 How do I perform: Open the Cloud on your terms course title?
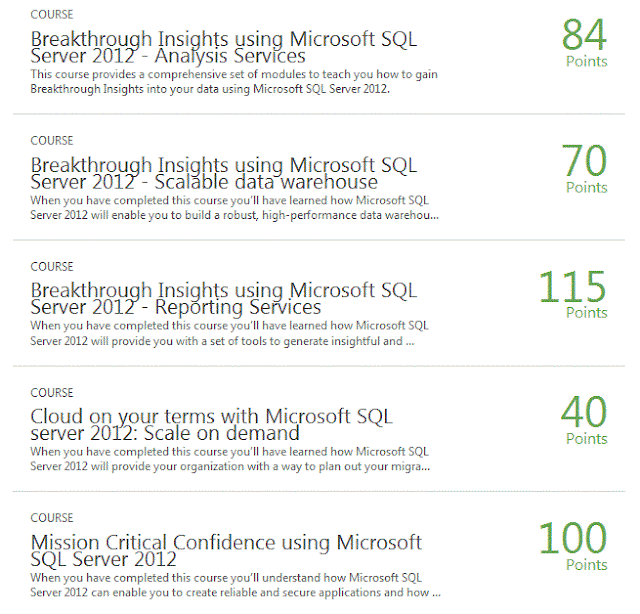coord(212,424)
